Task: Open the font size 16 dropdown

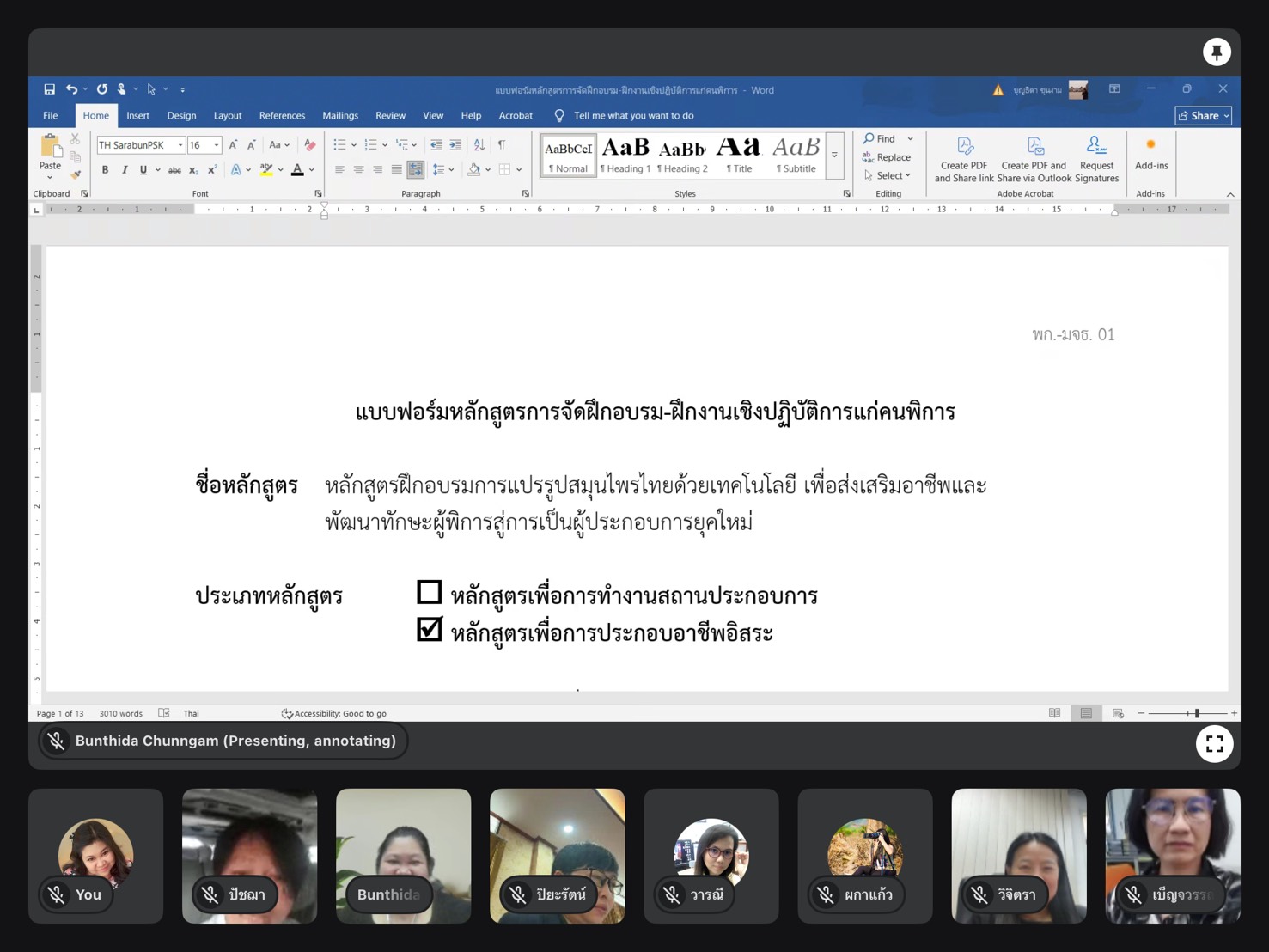Action: tap(217, 145)
